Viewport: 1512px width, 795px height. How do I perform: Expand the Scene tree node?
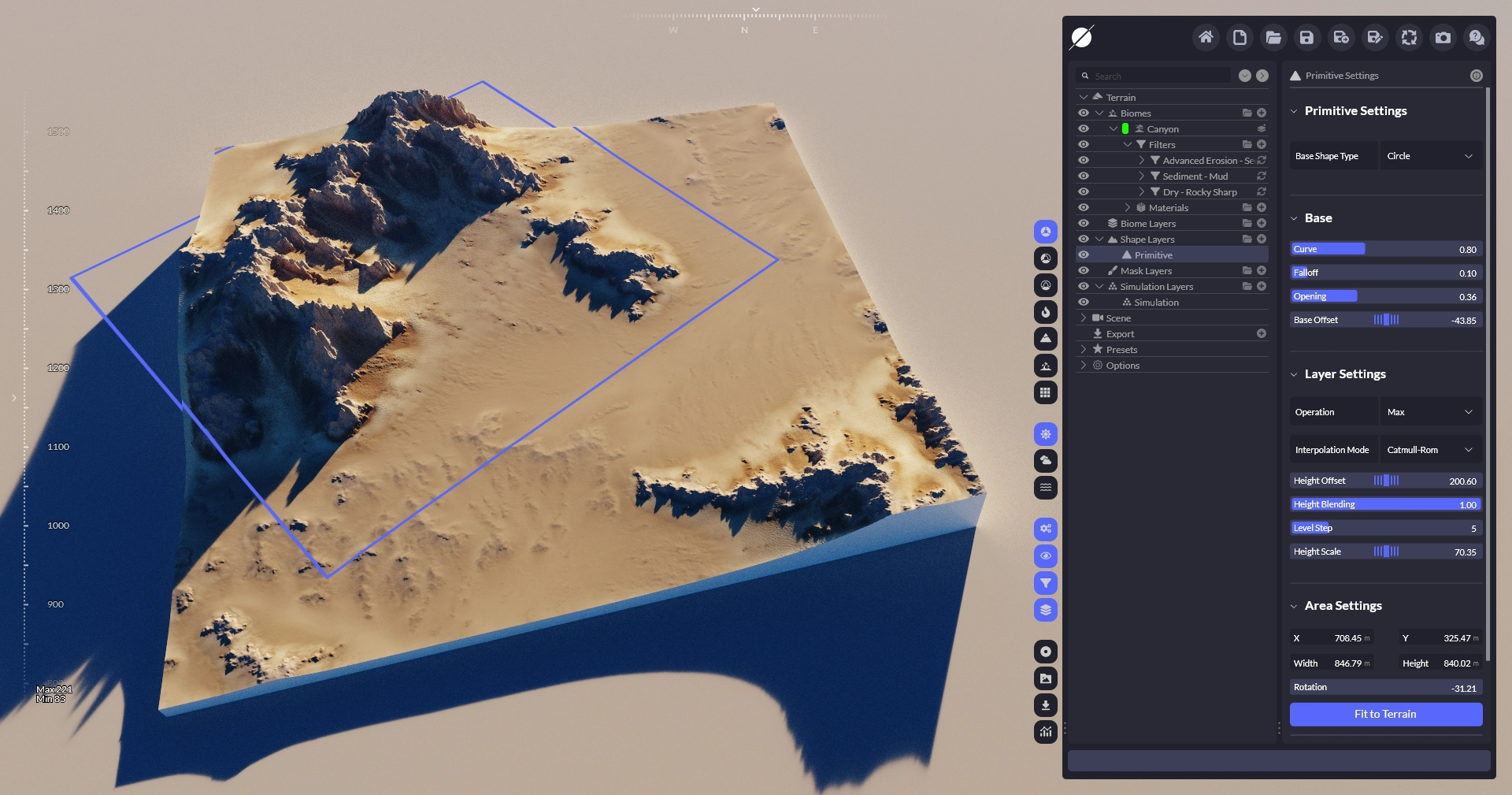tap(1084, 318)
